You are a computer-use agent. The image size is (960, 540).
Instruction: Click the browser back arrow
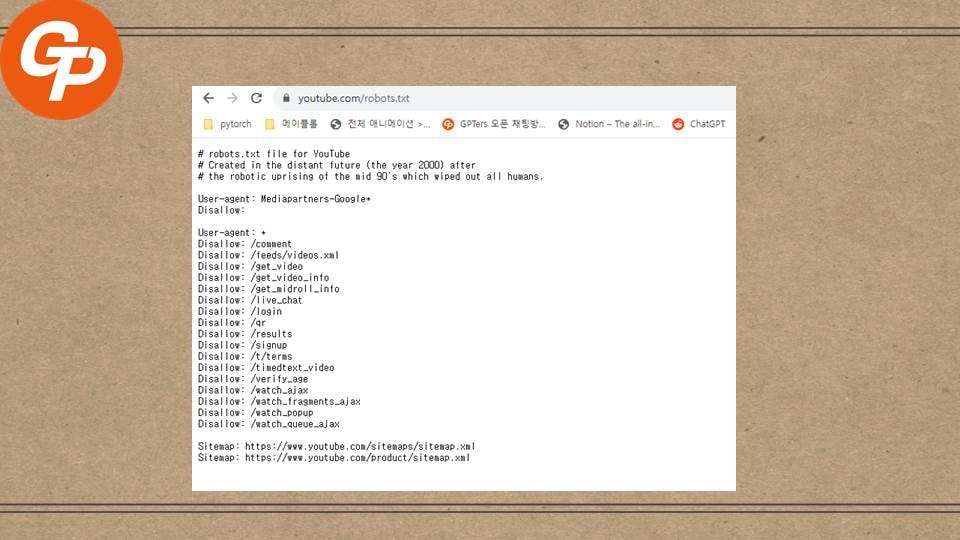pos(208,98)
